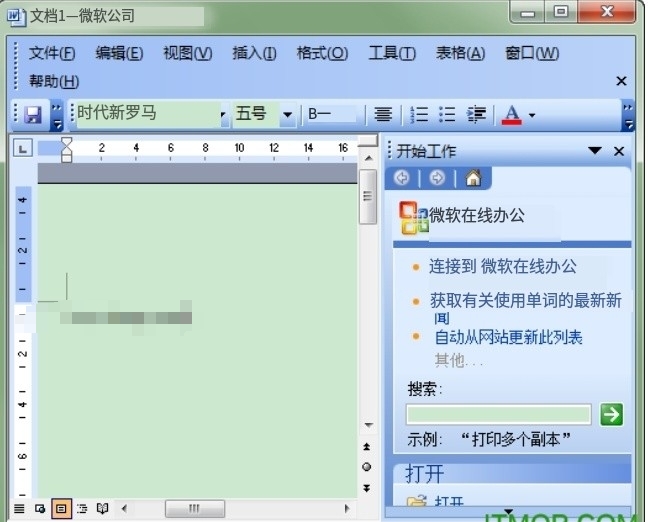Screen dimensions: 649x522
Task: Open the font size dropdown 五号
Action: [x=287, y=115]
